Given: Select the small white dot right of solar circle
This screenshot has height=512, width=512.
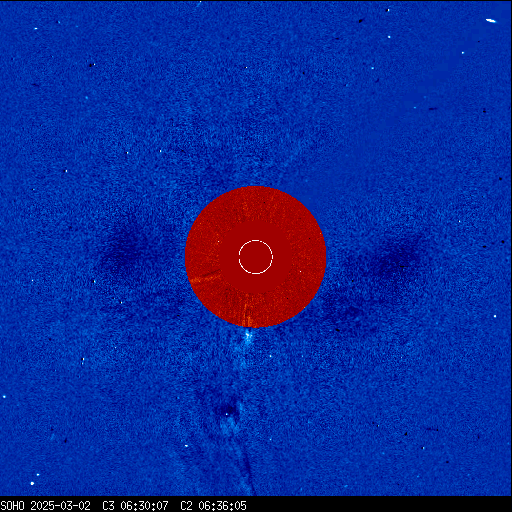Looking at the screenshot, I should (301, 272).
